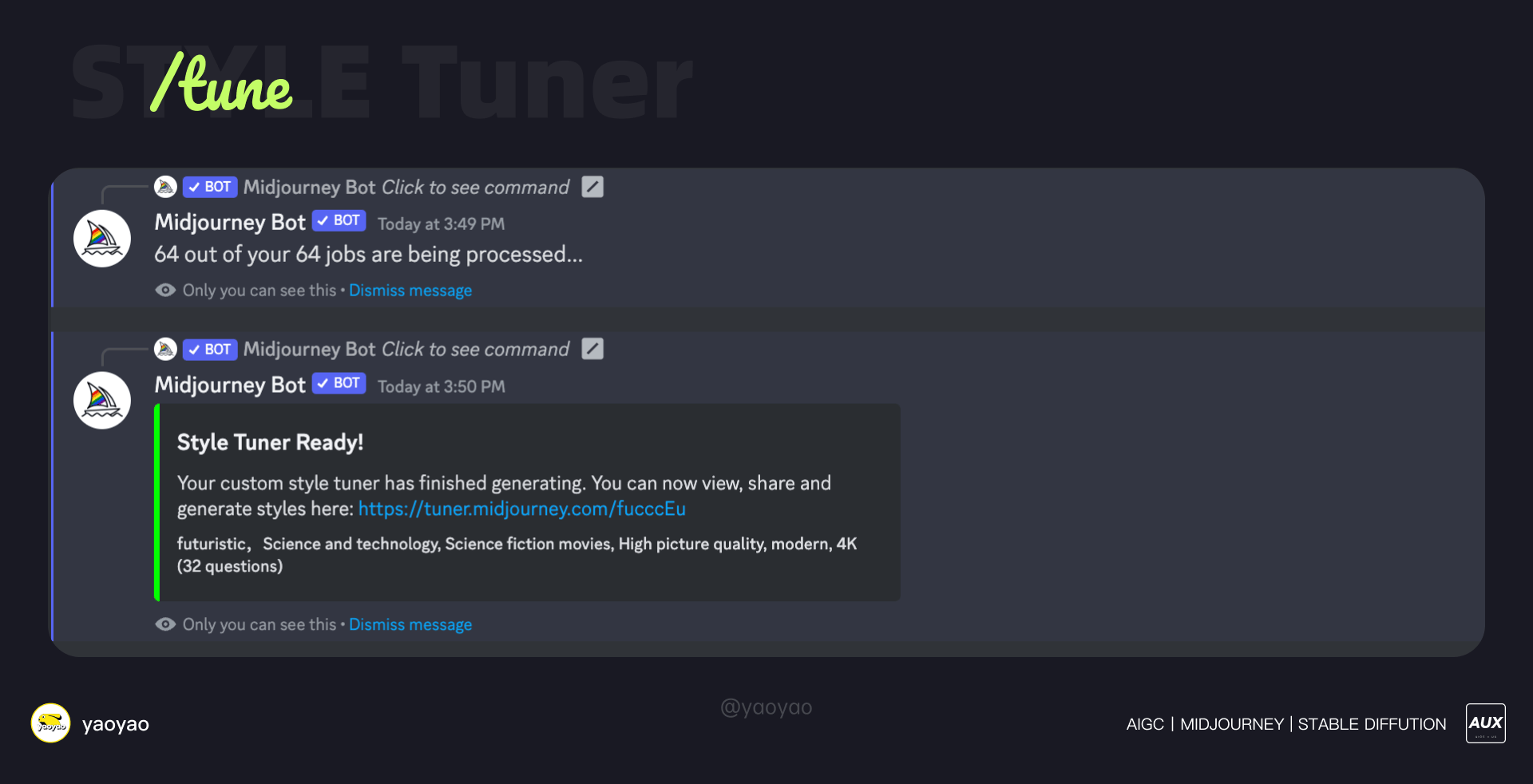
Task: Open the tuner.midjourney.com/fucccEu link
Action: click(522, 509)
